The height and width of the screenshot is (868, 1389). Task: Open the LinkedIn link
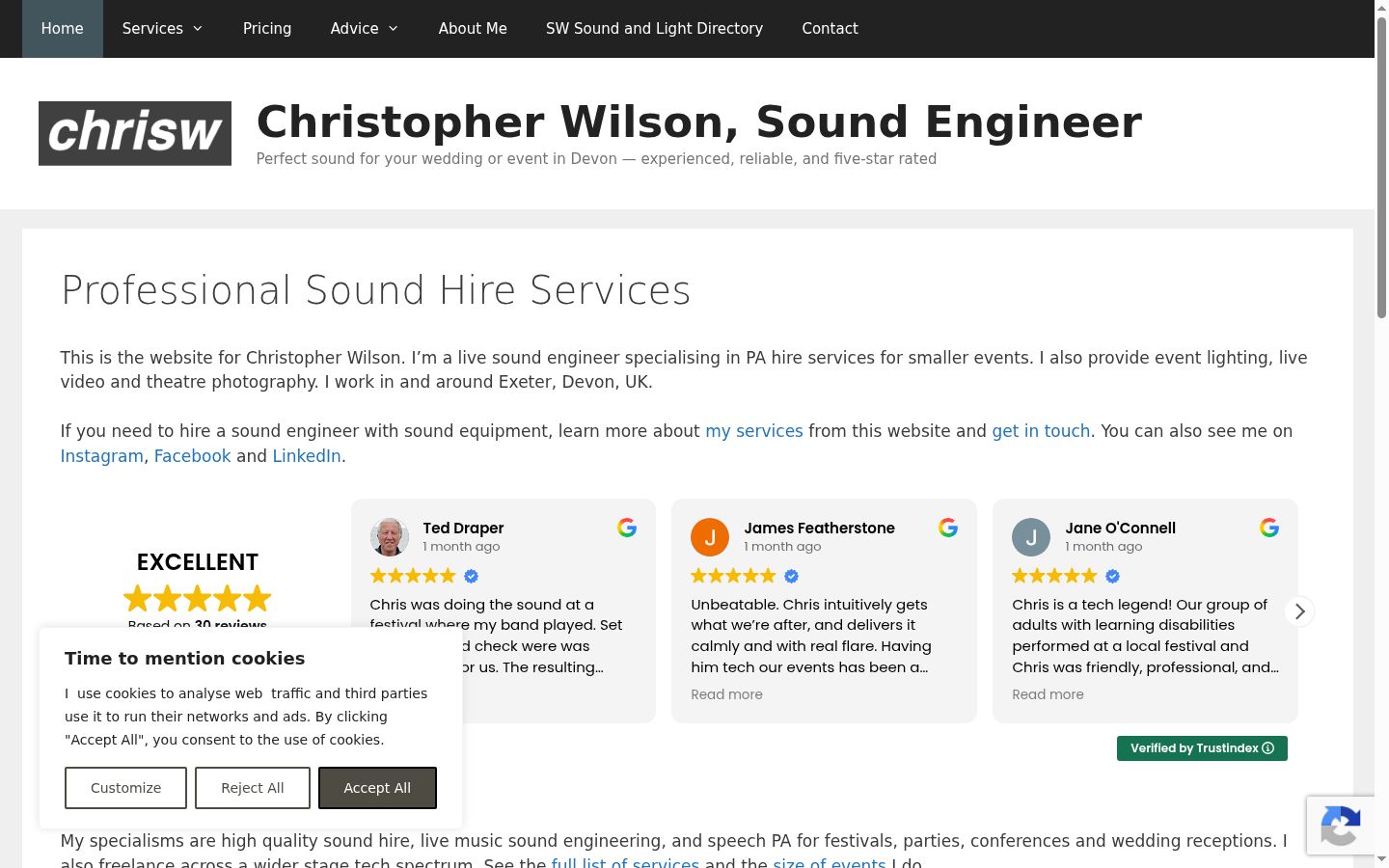pos(307,456)
